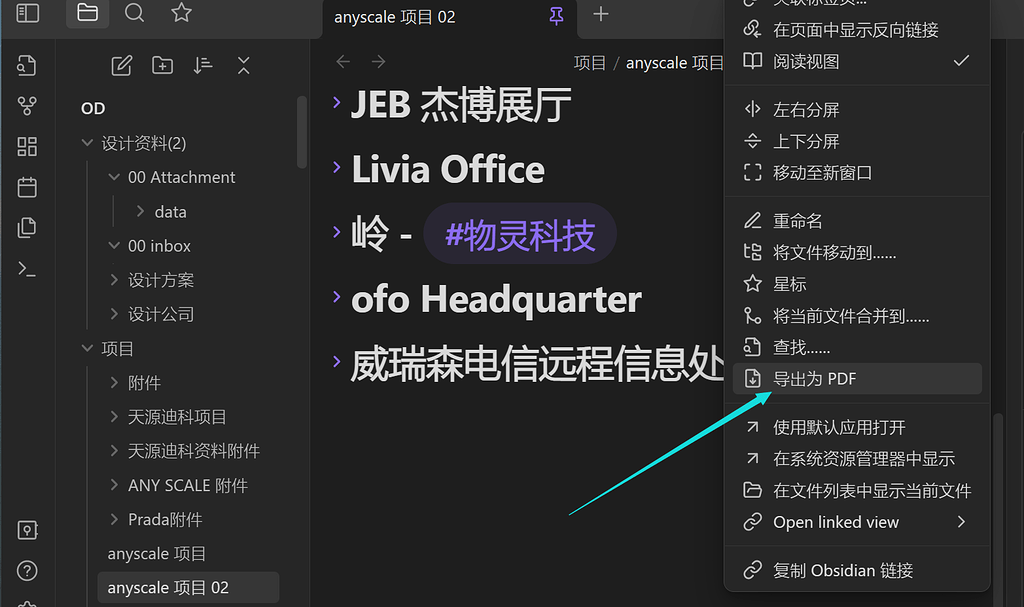Open the search magnifier icon in sidebar
The image size is (1024, 607).
coord(135,13)
